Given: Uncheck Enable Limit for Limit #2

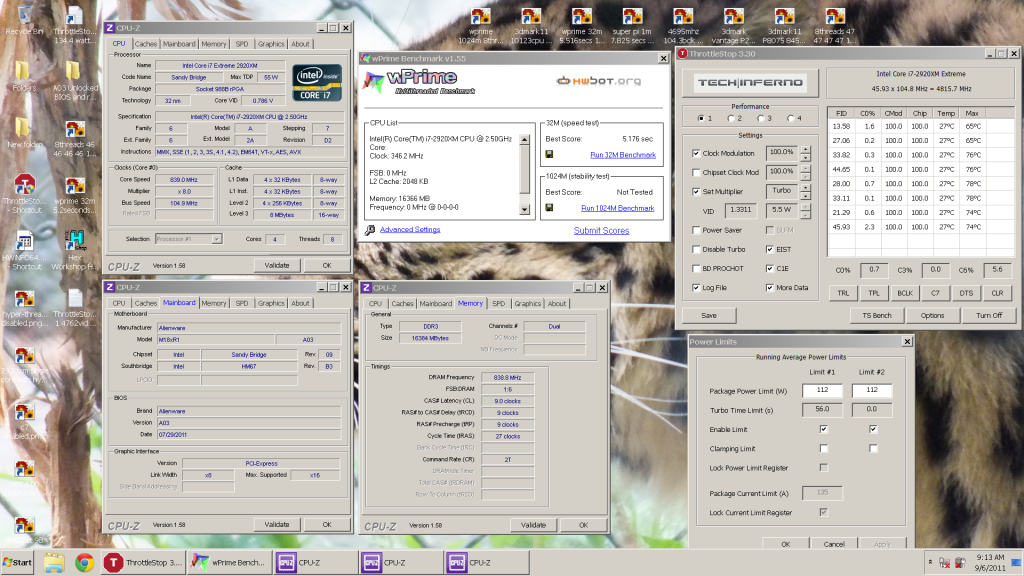Looking at the screenshot, I should [873, 429].
